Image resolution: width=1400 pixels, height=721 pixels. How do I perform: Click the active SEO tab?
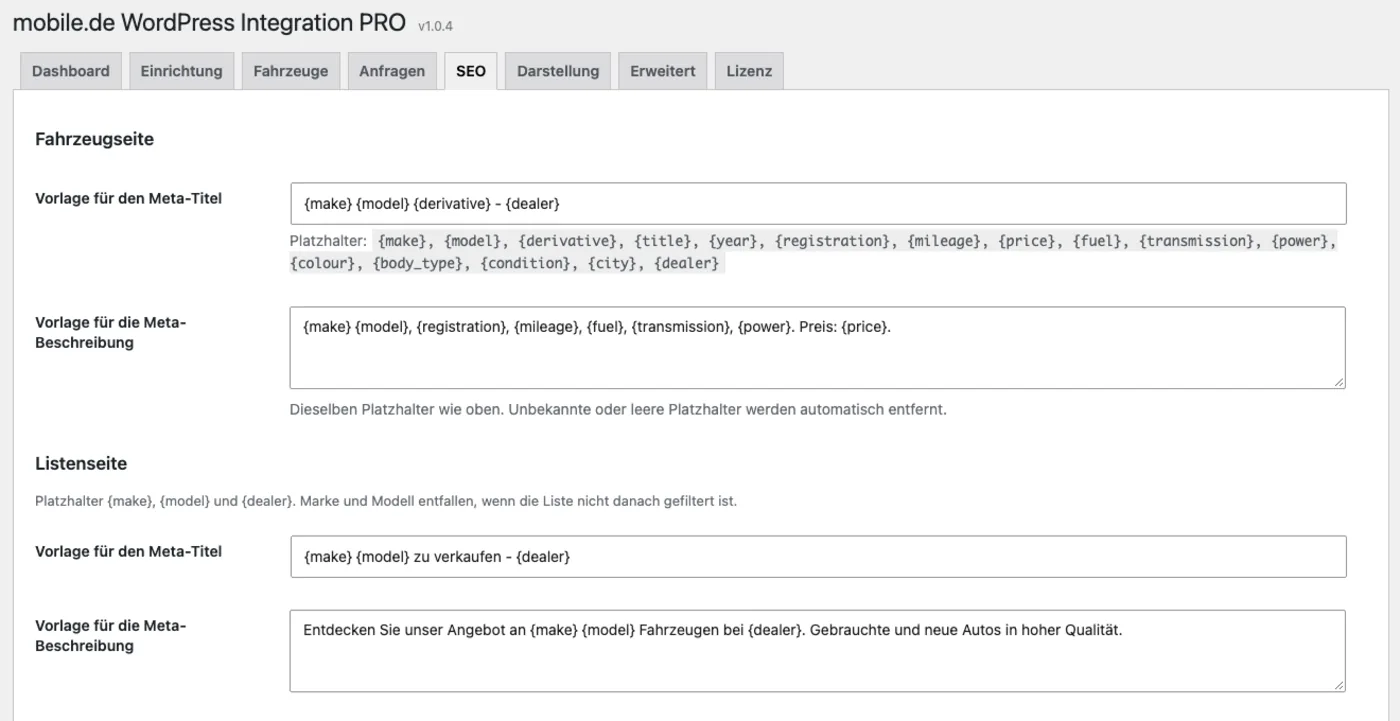tap(471, 71)
